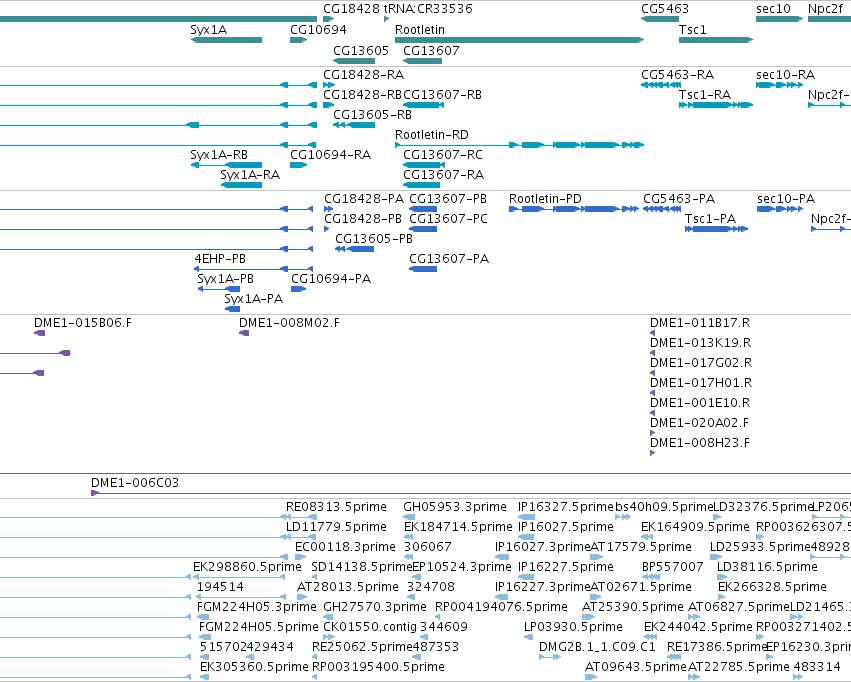Viewport: 851px width, 682px height.
Task: Select the Syx1A gene label
Action: coord(208,30)
